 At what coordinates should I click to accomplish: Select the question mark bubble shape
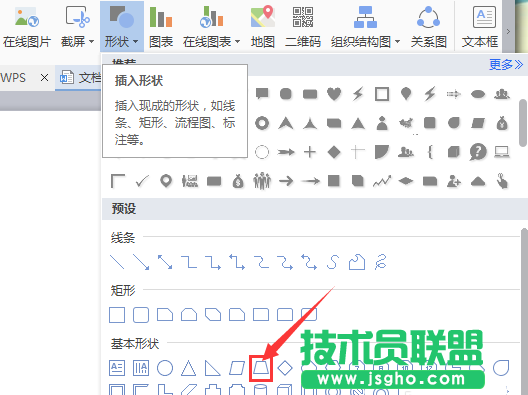(478, 152)
